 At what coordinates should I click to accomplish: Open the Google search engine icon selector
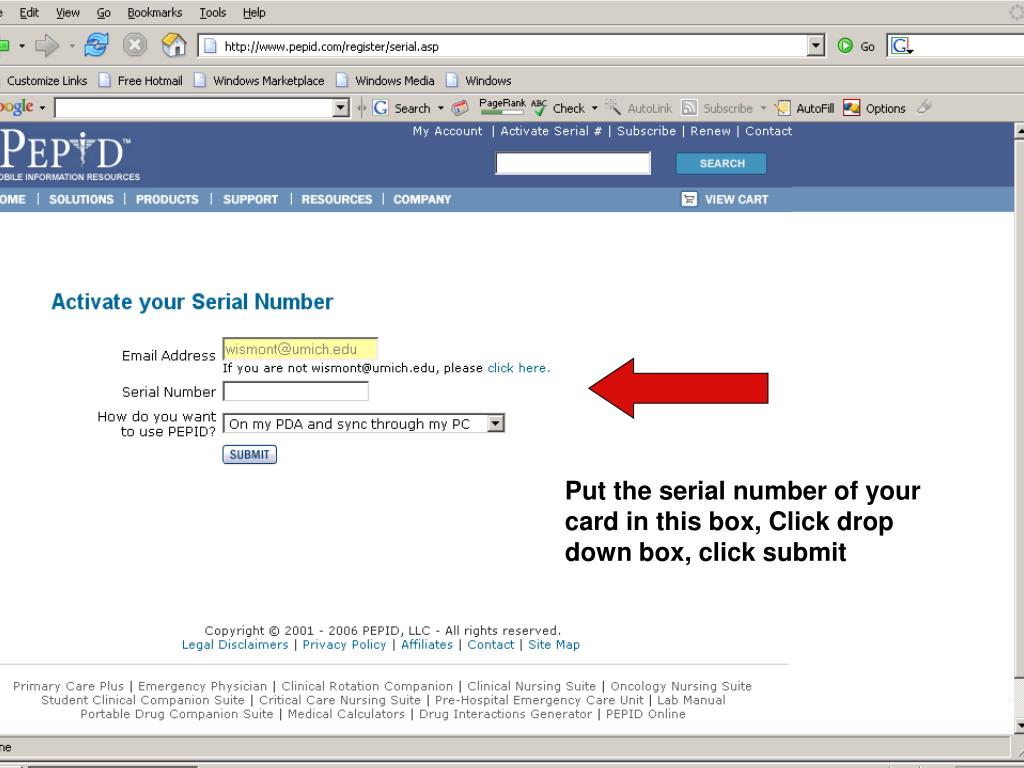tap(901, 46)
